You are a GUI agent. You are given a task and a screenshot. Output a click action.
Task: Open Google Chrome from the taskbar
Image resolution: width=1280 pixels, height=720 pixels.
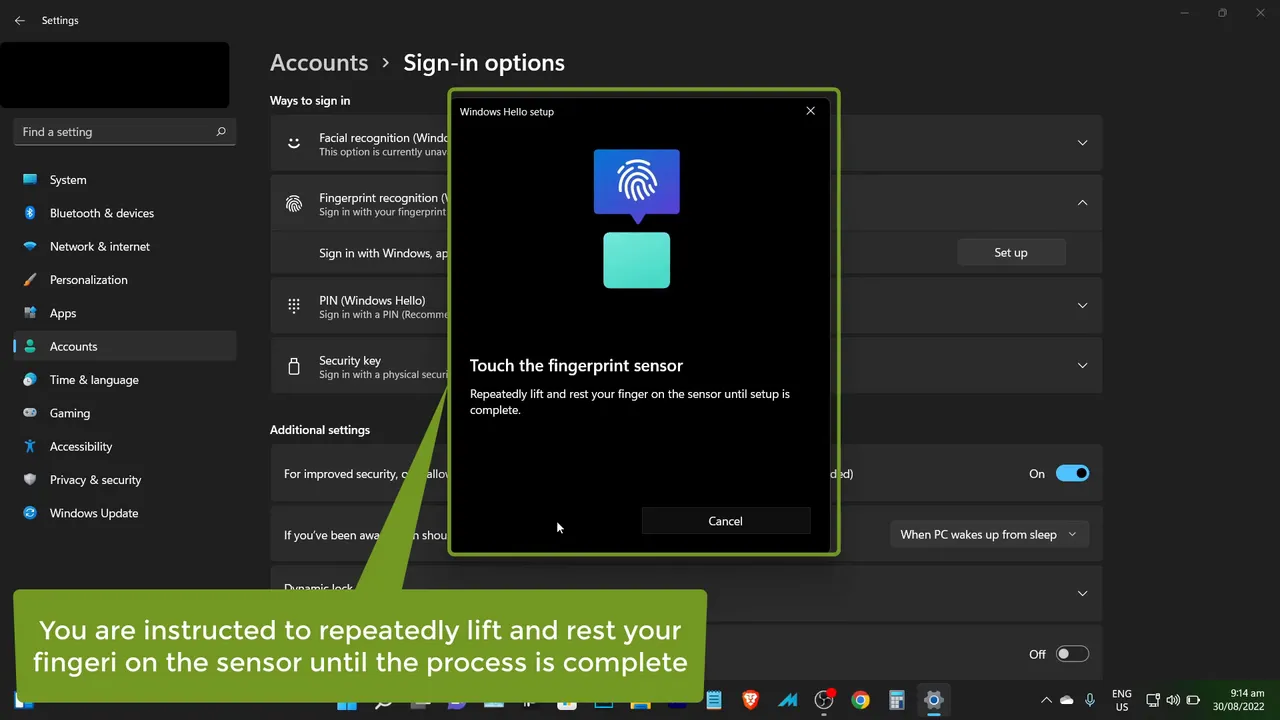(860, 700)
